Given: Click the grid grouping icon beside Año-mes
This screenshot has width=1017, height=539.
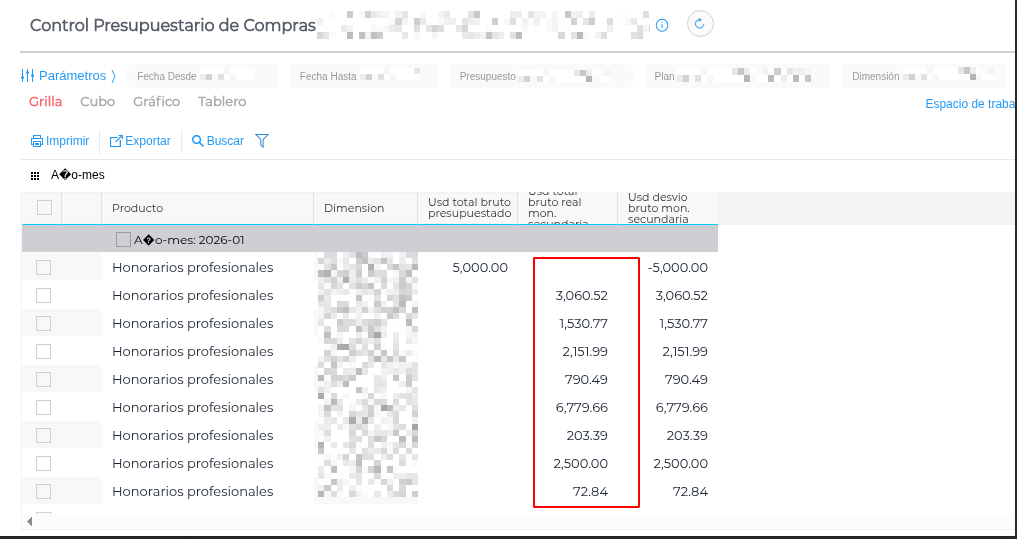Looking at the screenshot, I should point(35,175).
